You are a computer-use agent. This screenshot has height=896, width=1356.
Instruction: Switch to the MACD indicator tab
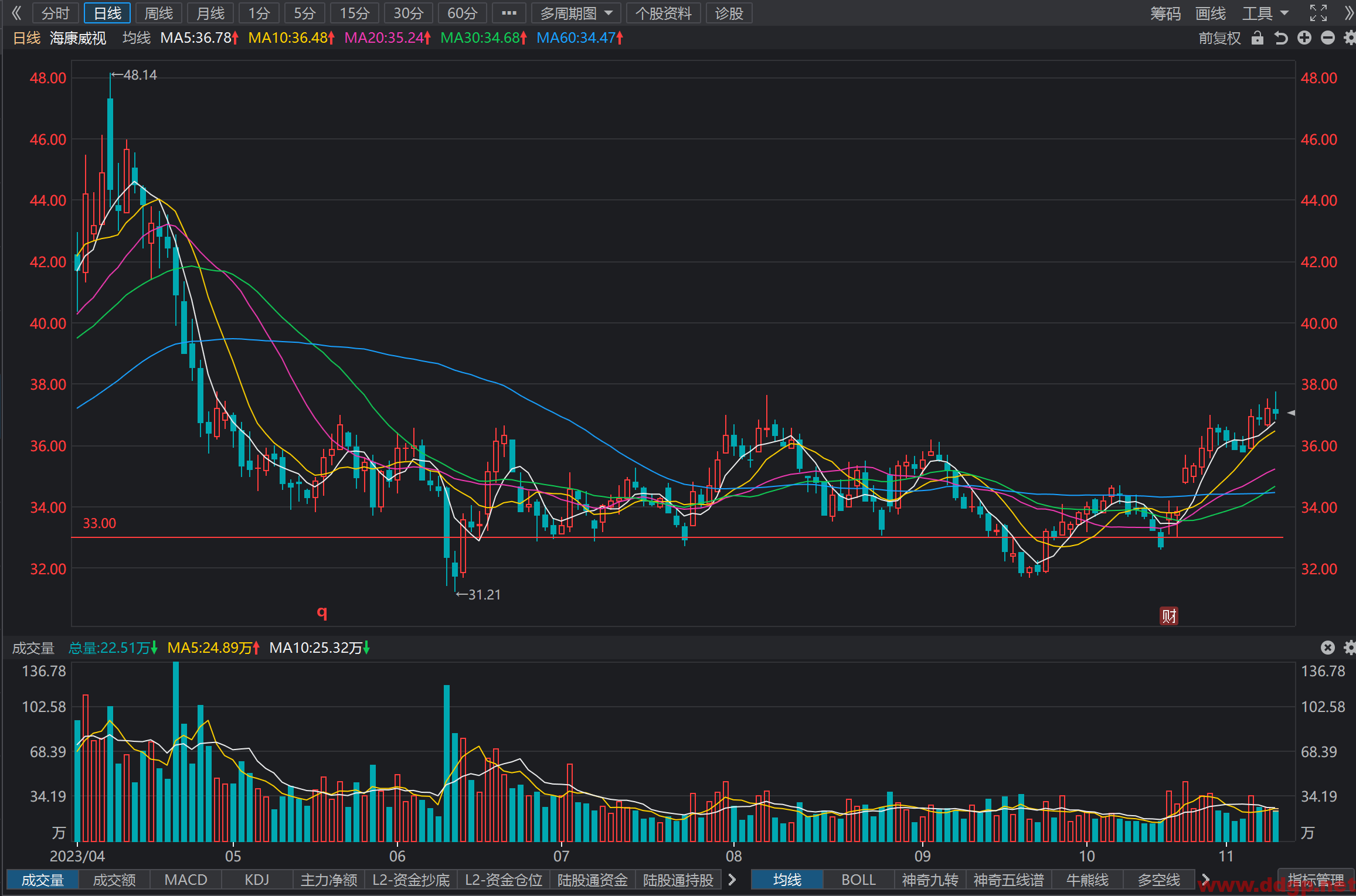186,880
